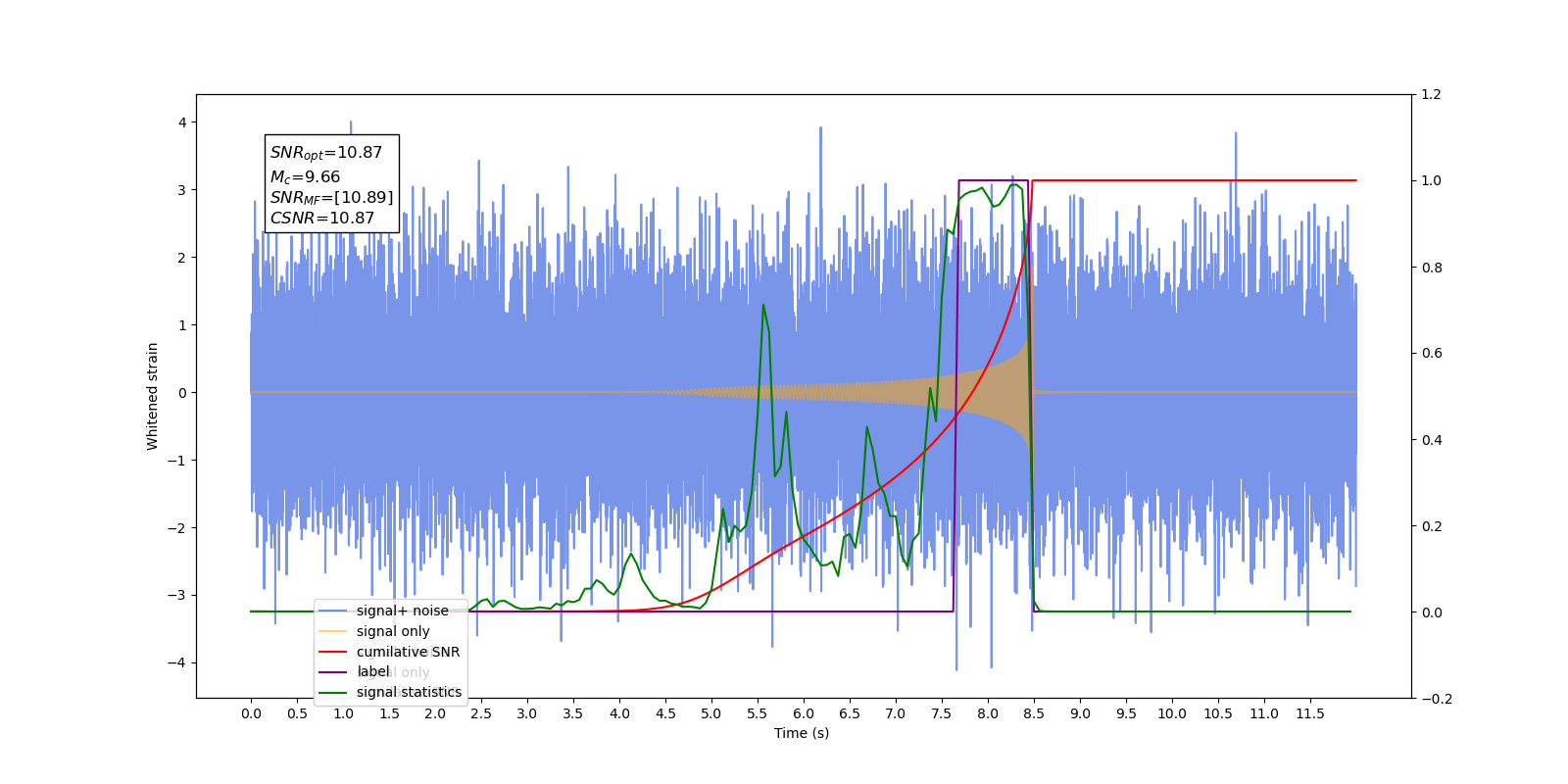Screen dimensions: 1568x784
Task: Click the purple line swatch in legend
Action: point(333,671)
